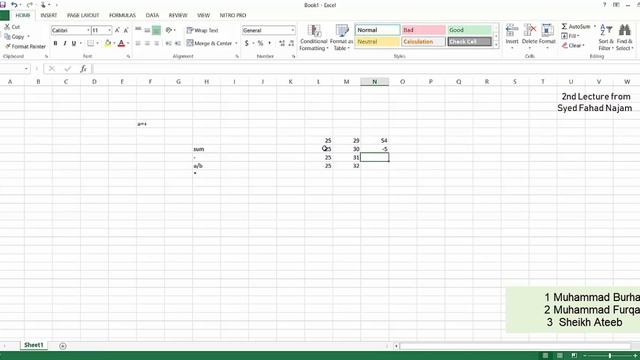The width and height of the screenshot is (640, 360).
Task: Open the Font dialog launcher
Action: (x=129, y=56)
